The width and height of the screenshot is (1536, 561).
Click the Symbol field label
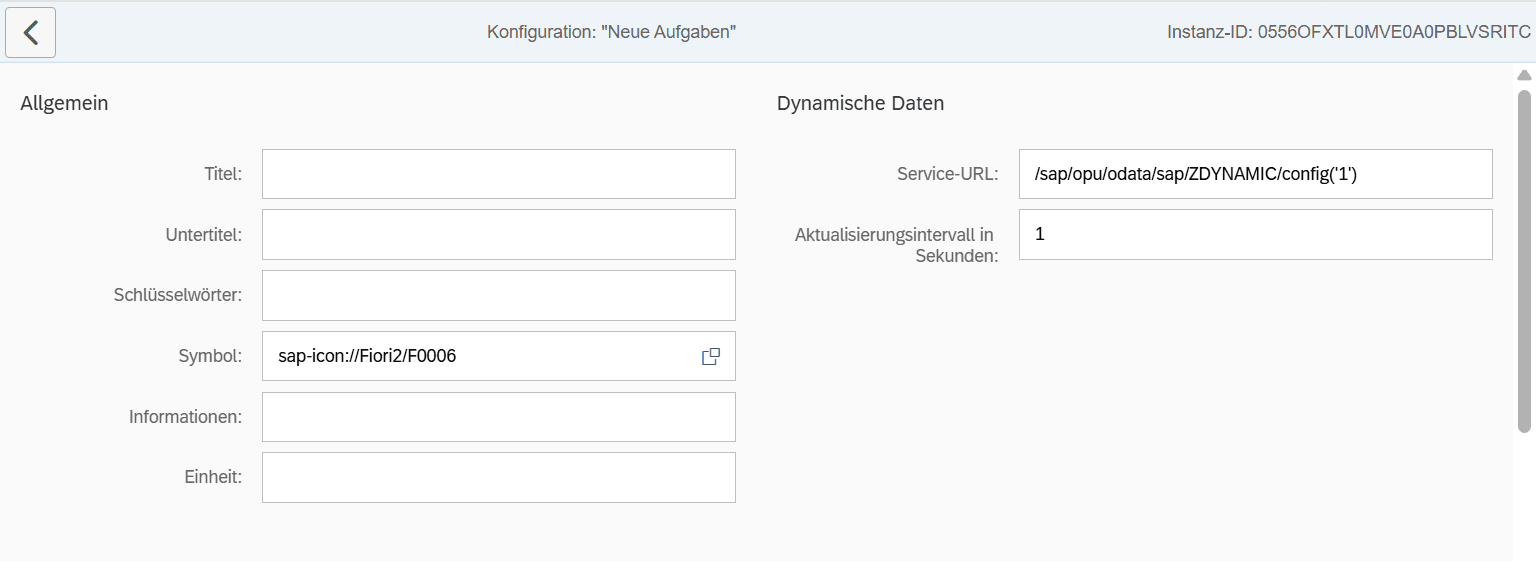click(210, 356)
